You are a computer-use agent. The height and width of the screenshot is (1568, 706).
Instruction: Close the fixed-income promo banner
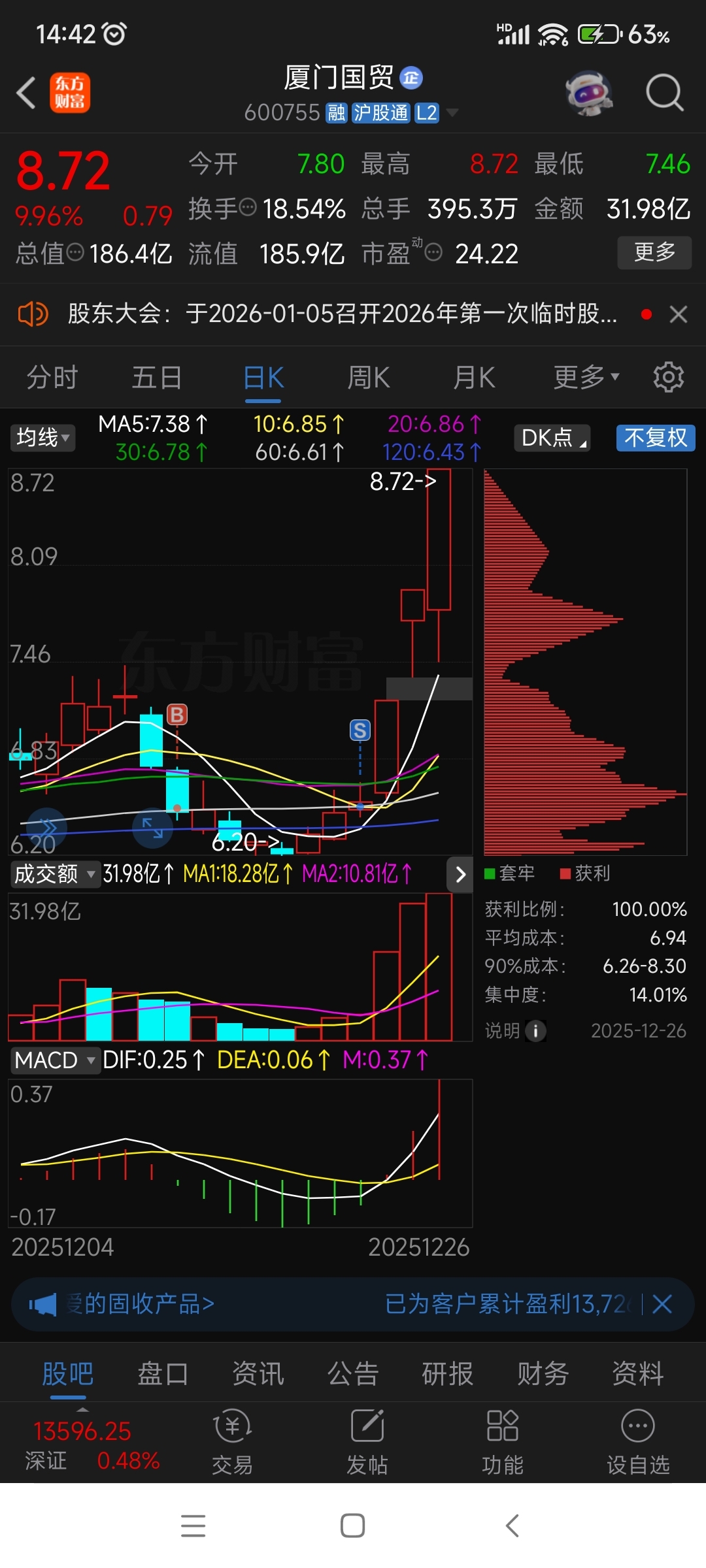pyautogui.click(x=662, y=1304)
